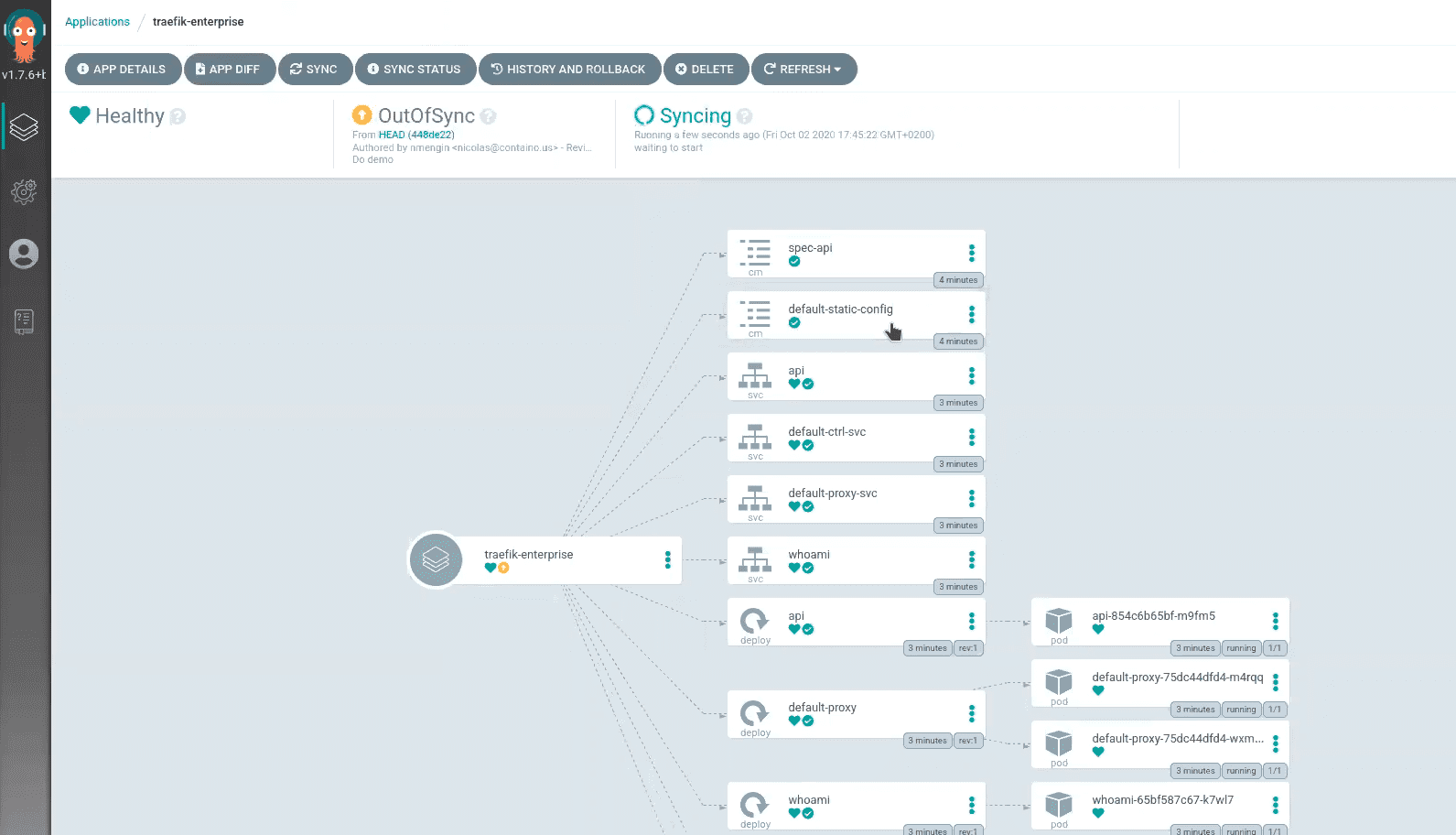Go to Applications breadcrumb link

click(x=97, y=21)
